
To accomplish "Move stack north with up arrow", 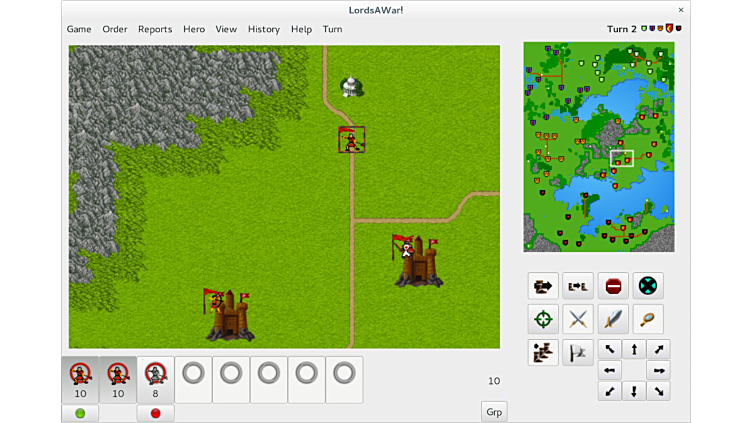I will pyautogui.click(x=634, y=350).
